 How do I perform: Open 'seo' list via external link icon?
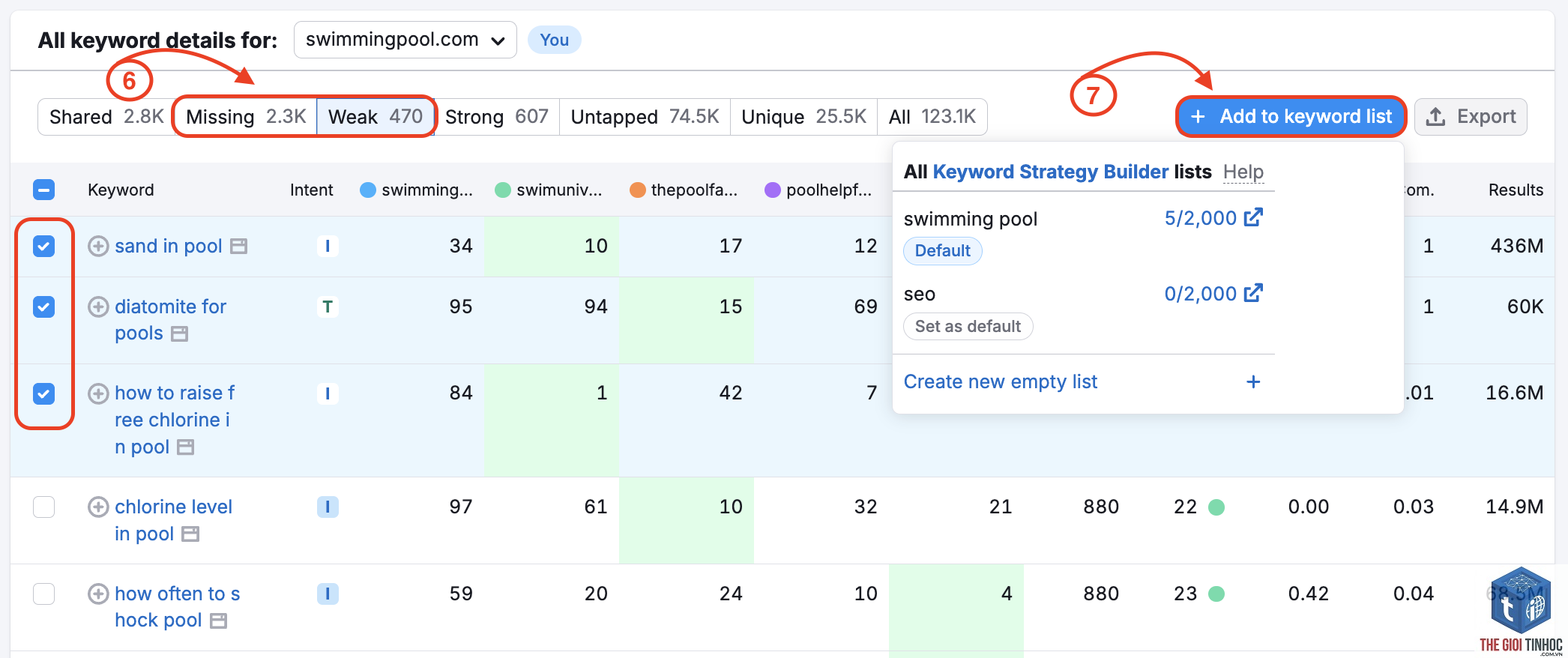pyautogui.click(x=1253, y=293)
